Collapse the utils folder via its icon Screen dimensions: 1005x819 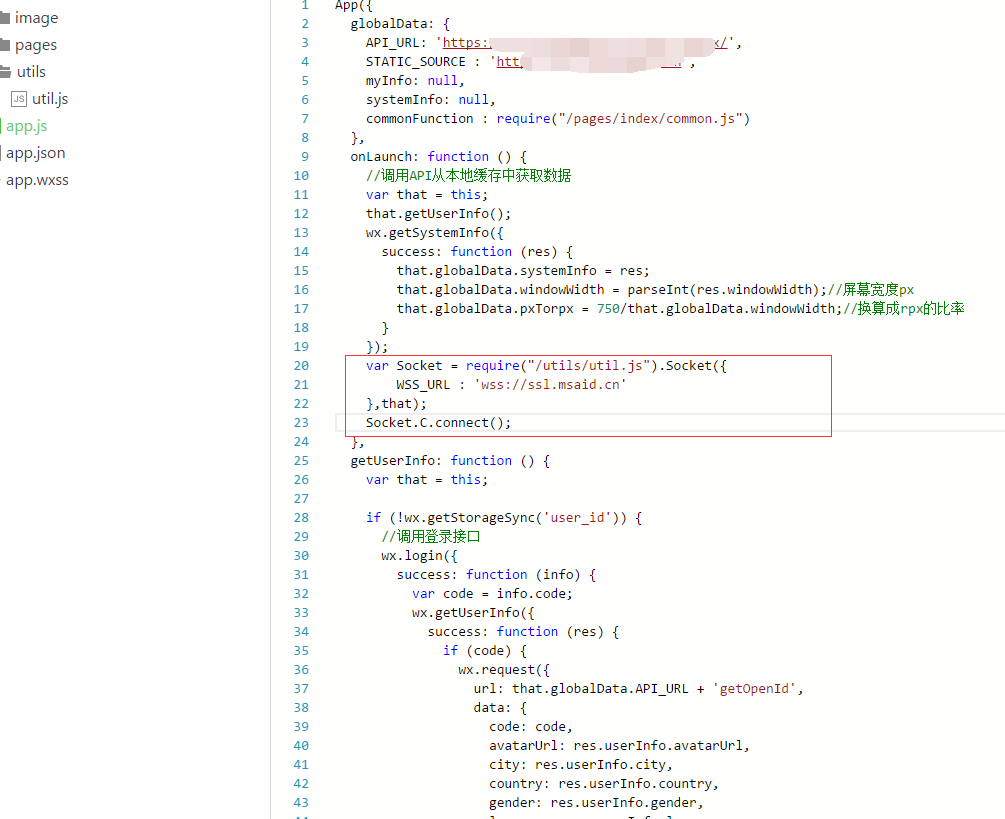click(5, 72)
